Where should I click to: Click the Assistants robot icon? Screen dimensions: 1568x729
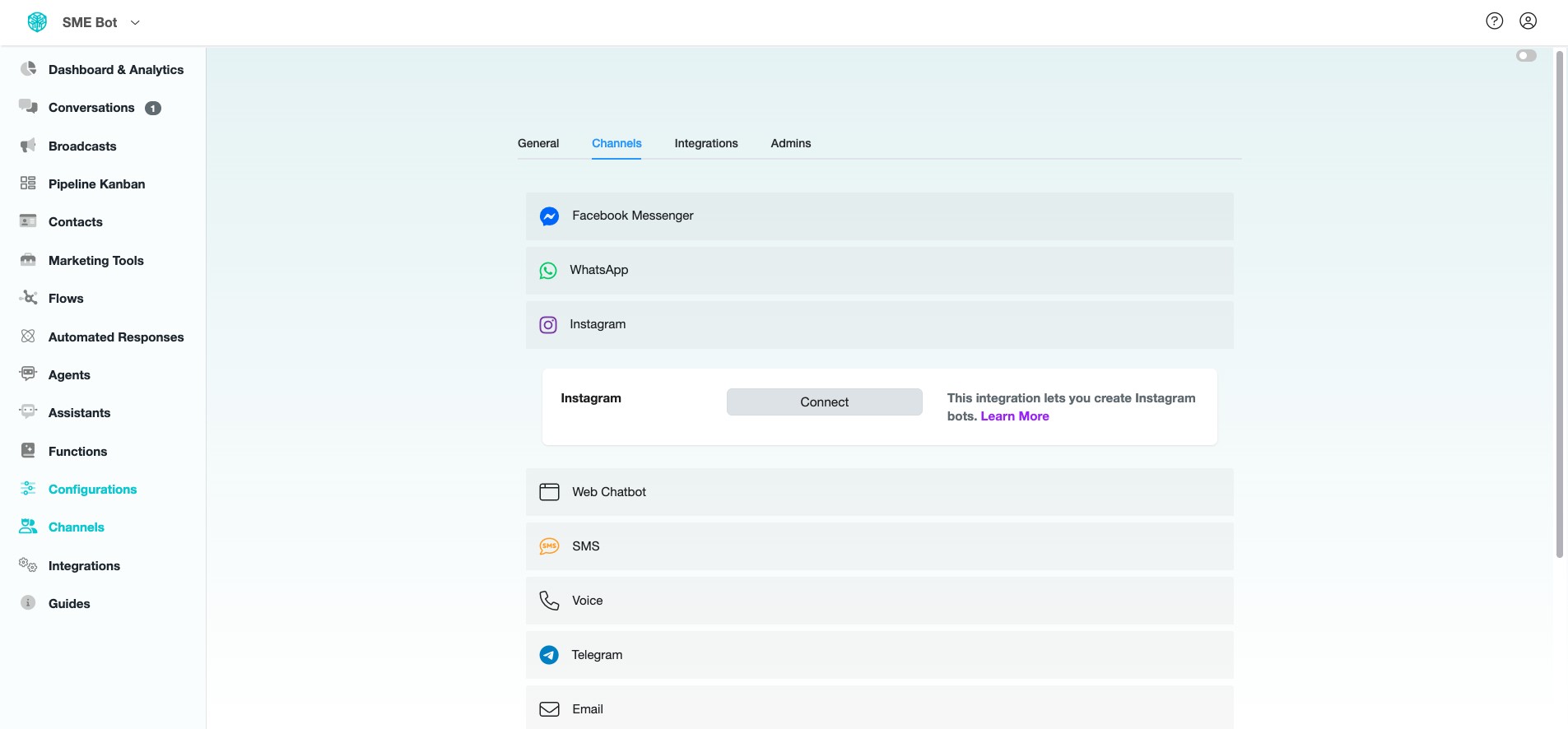click(x=29, y=412)
